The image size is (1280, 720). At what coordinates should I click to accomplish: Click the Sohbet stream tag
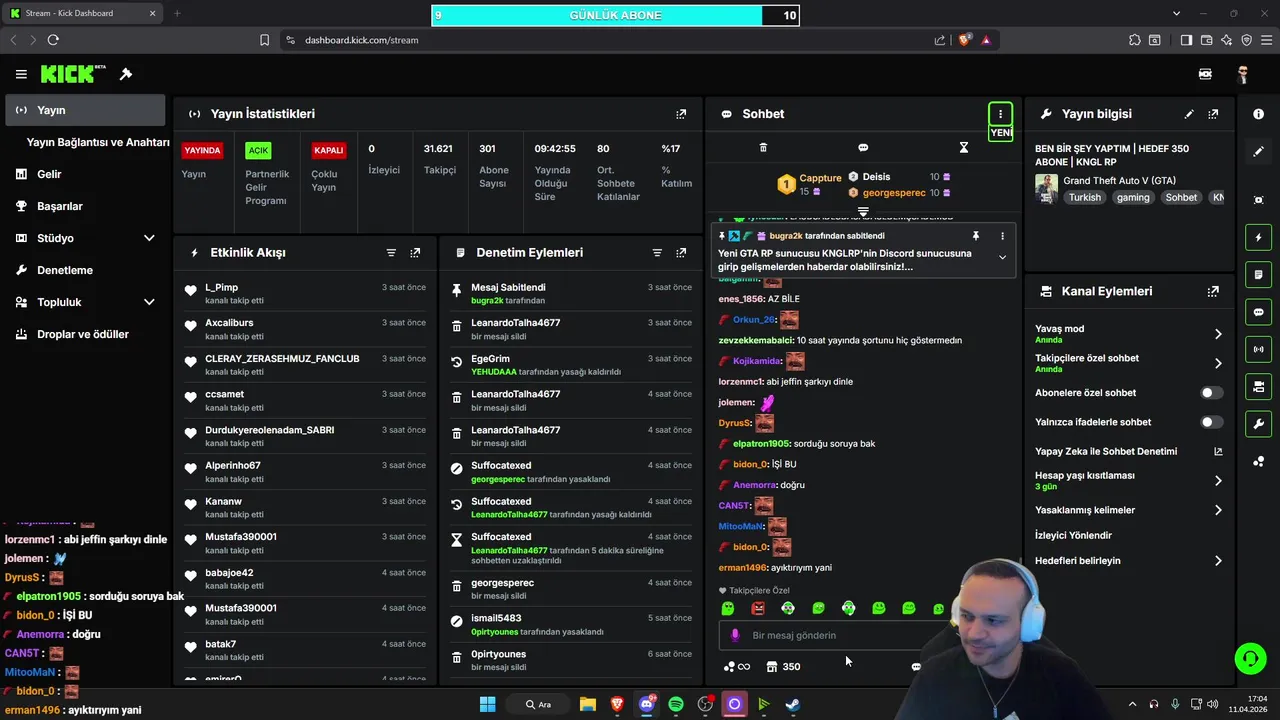[x=1181, y=197]
